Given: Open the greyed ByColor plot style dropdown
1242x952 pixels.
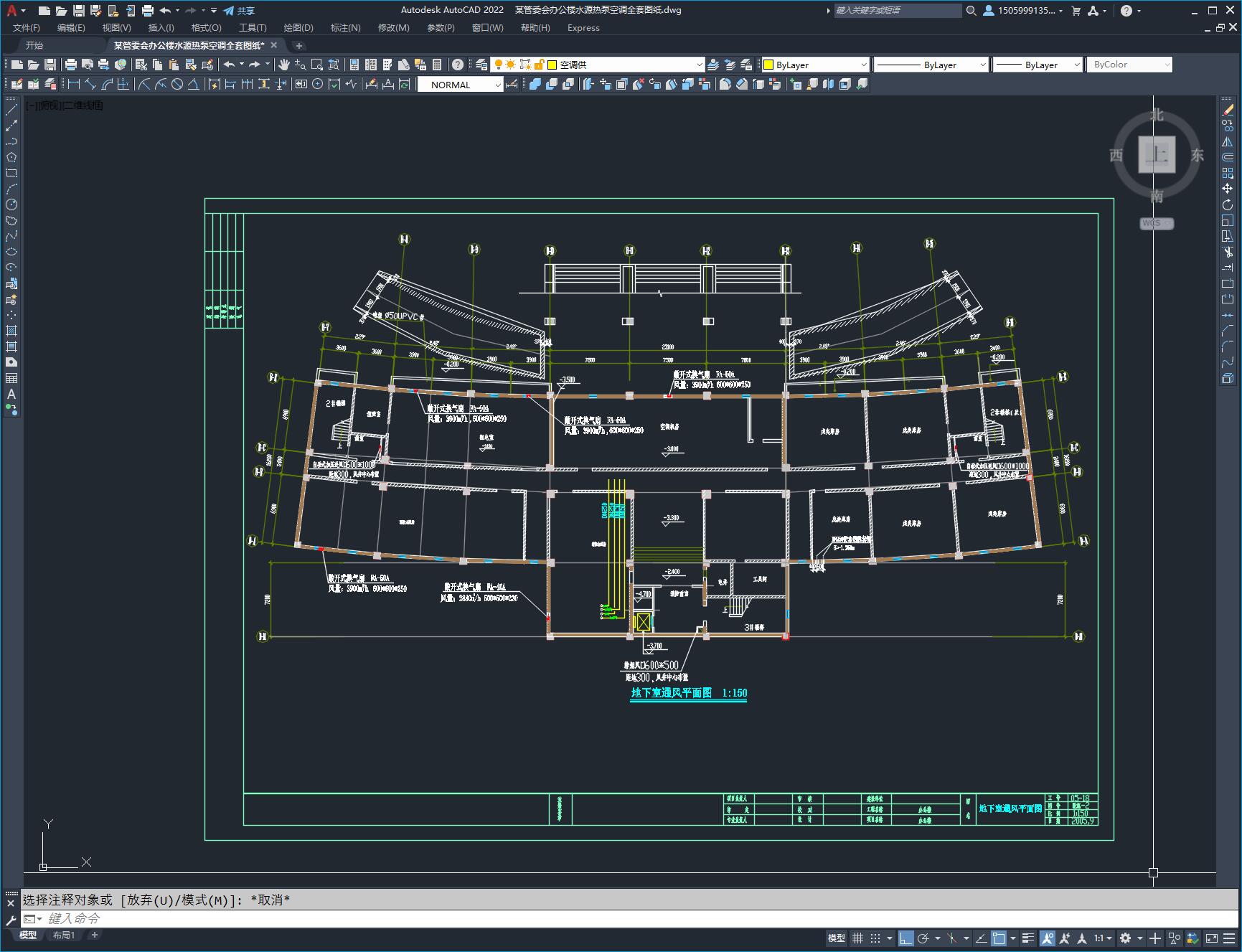Looking at the screenshot, I should pyautogui.click(x=1129, y=65).
